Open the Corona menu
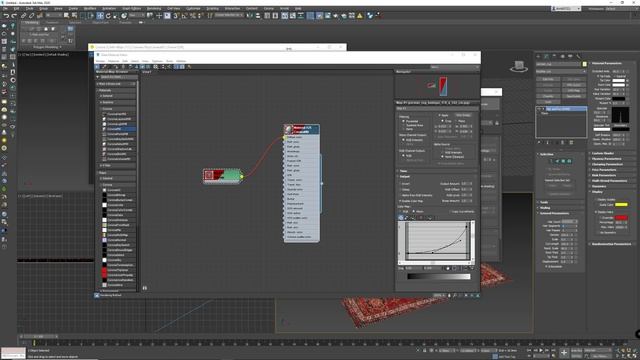This screenshot has width=640, height=360. pyautogui.click(x=269, y=8)
